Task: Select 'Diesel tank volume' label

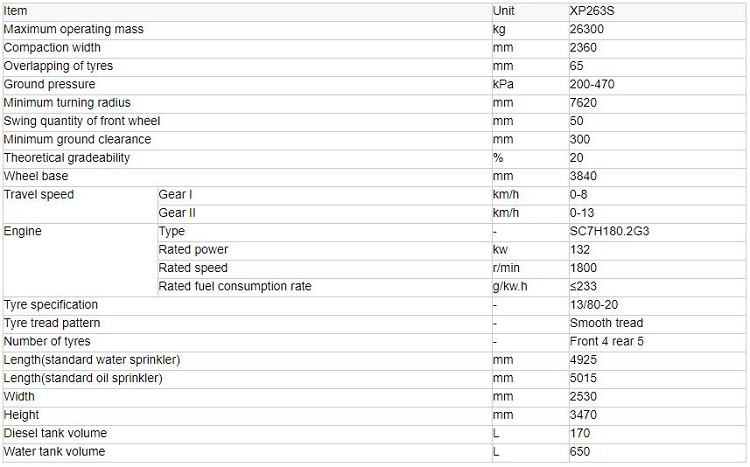Action: coord(55,434)
